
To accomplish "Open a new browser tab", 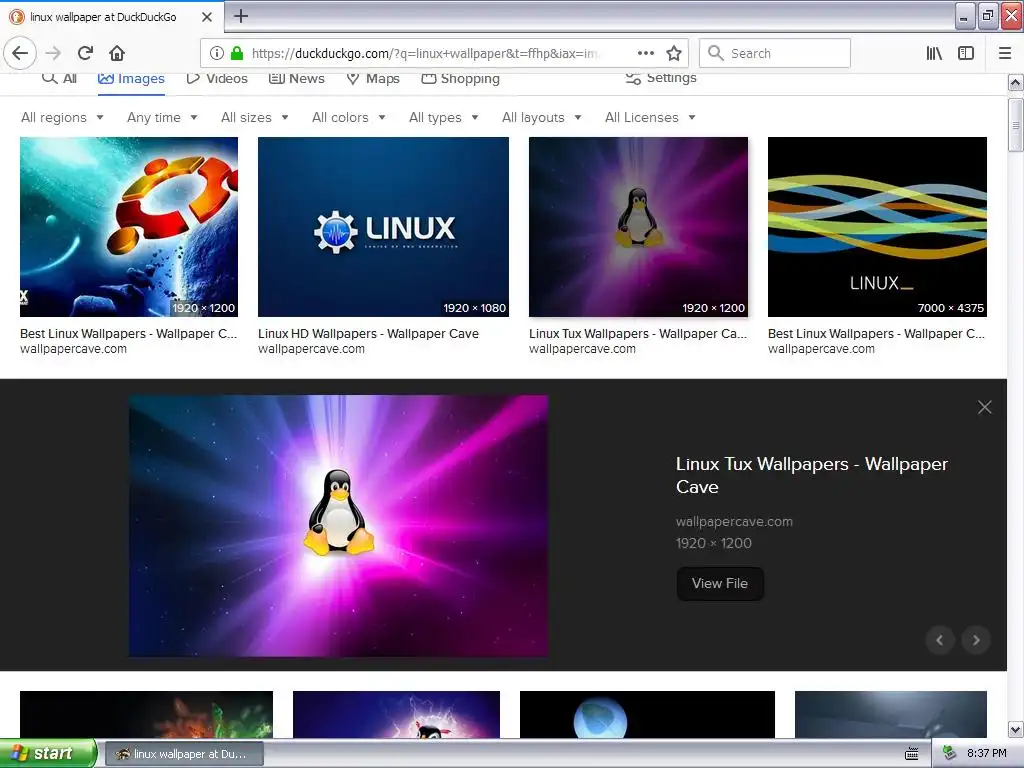I will 241,16.
